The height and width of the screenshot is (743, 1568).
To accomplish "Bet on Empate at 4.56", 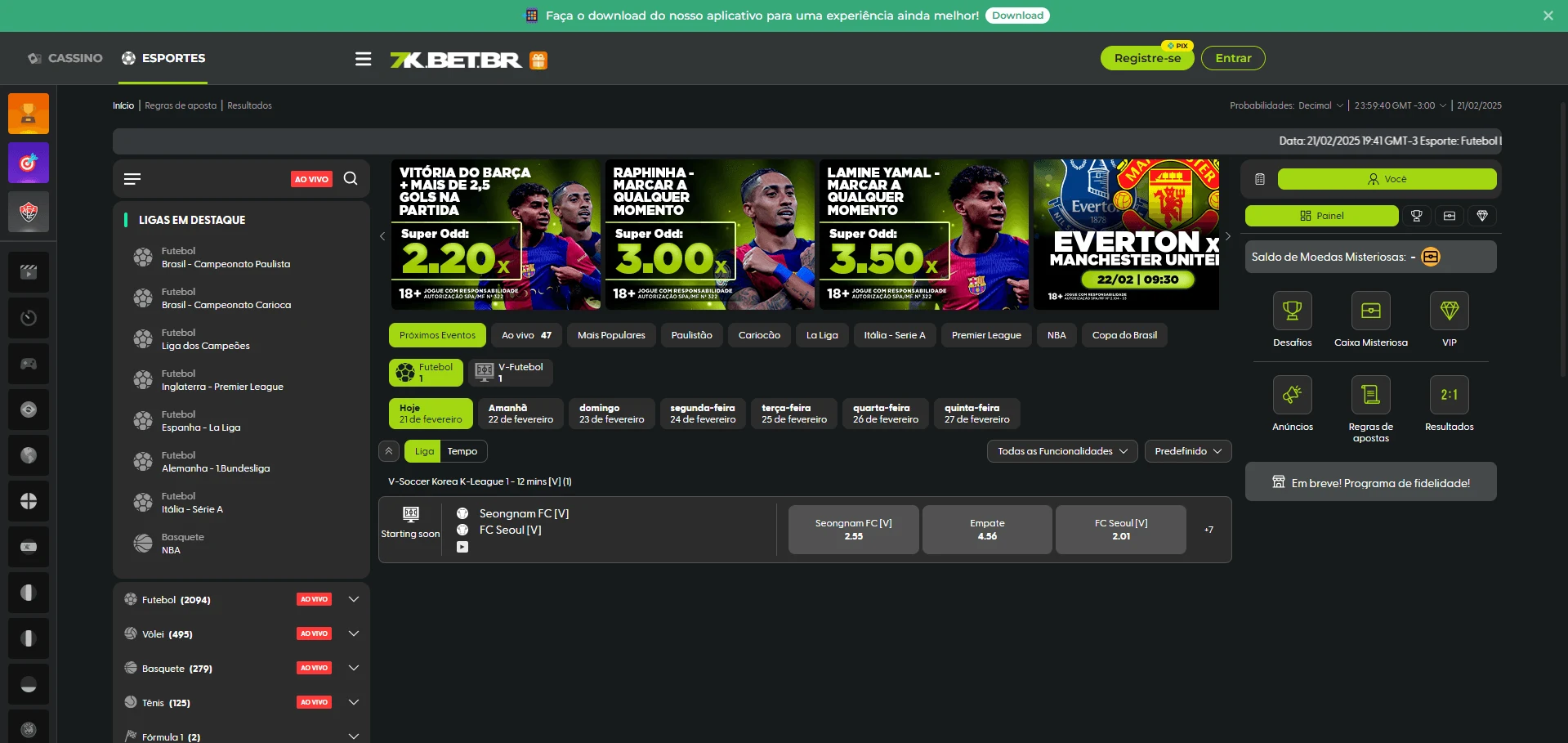I will (x=987, y=530).
